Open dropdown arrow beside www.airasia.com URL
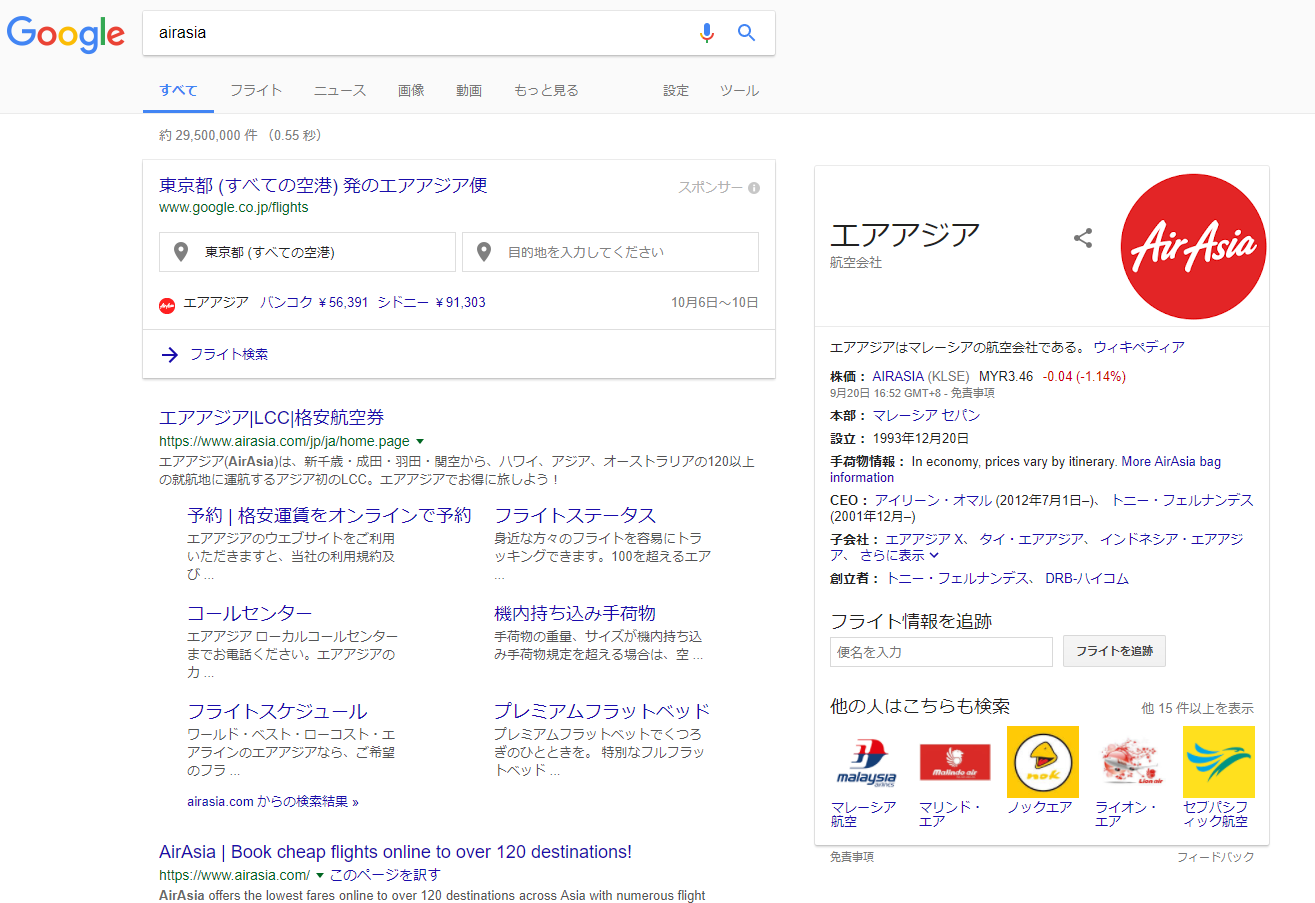 pos(320,875)
